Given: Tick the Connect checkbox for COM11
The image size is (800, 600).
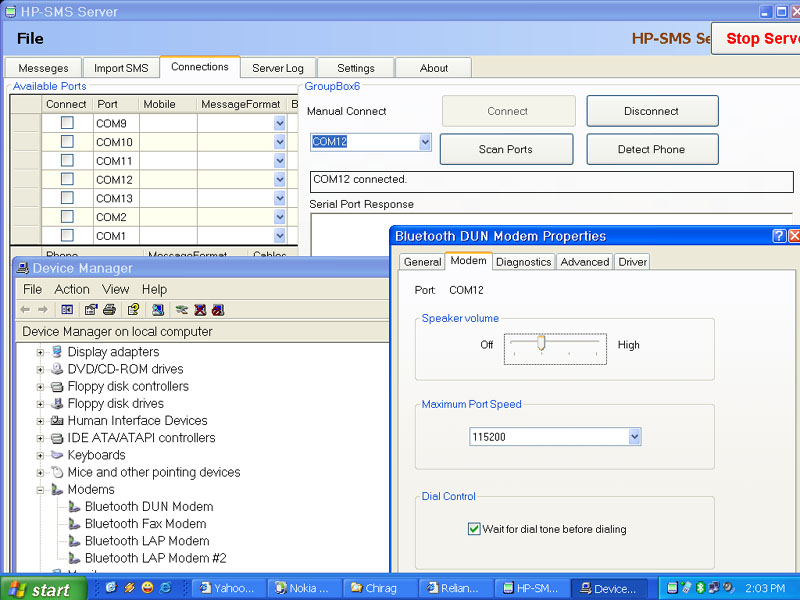Looking at the screenshot, I should pyautogui.click(x=67, y=160).
